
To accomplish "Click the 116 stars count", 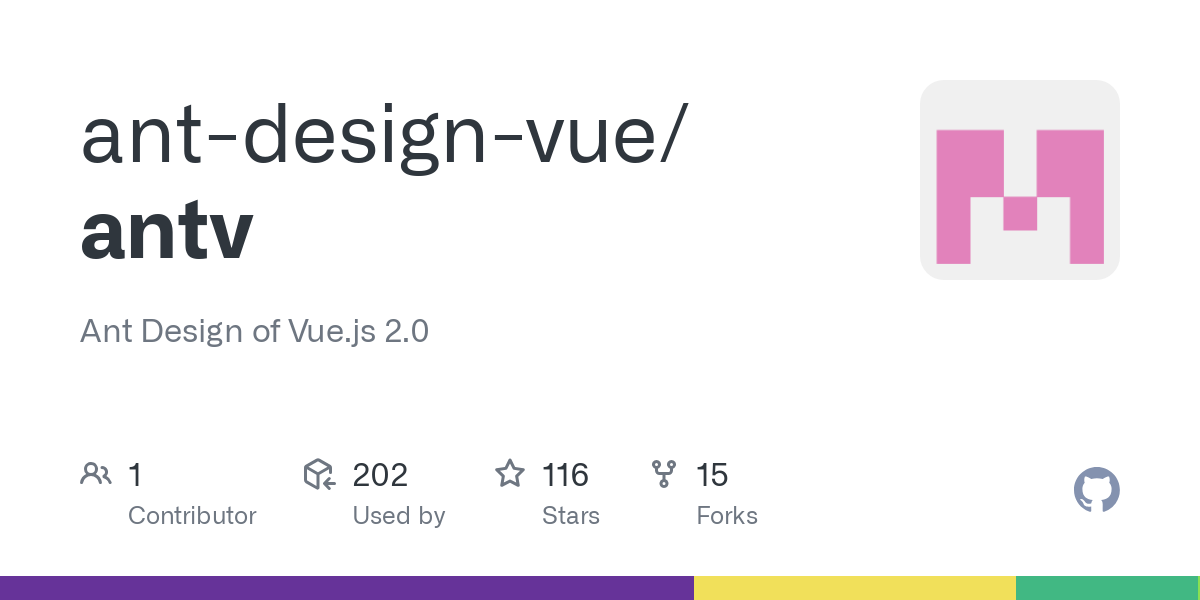I will 565,474.
